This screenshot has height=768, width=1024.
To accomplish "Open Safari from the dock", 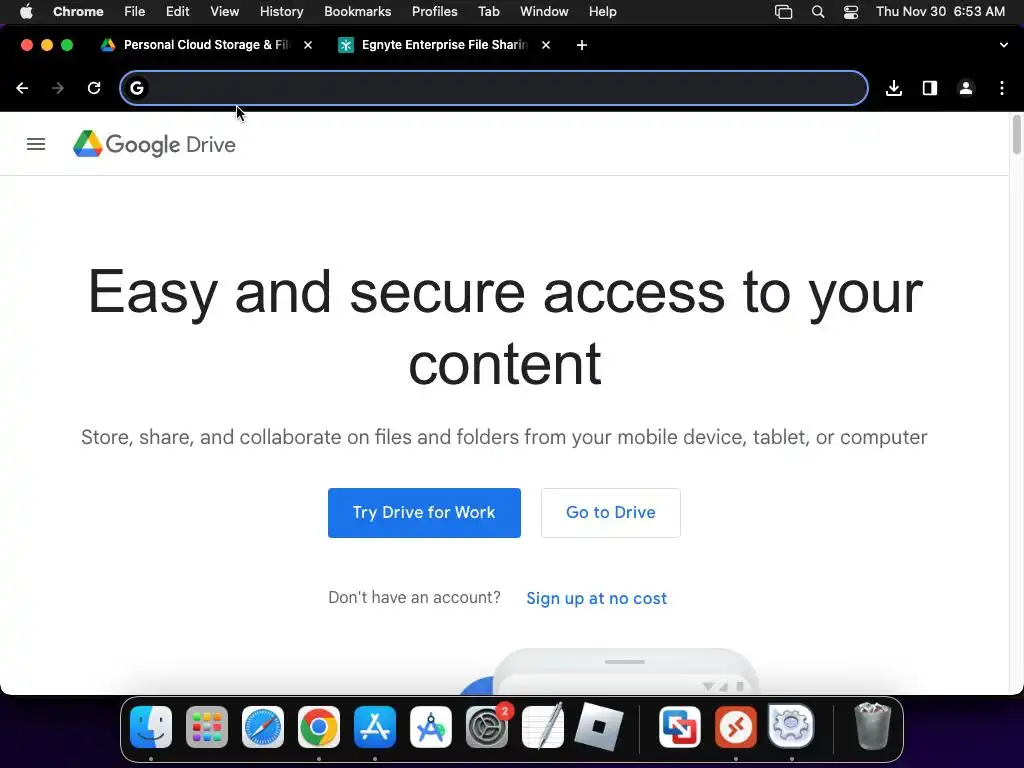I will (x=263, y=727).
